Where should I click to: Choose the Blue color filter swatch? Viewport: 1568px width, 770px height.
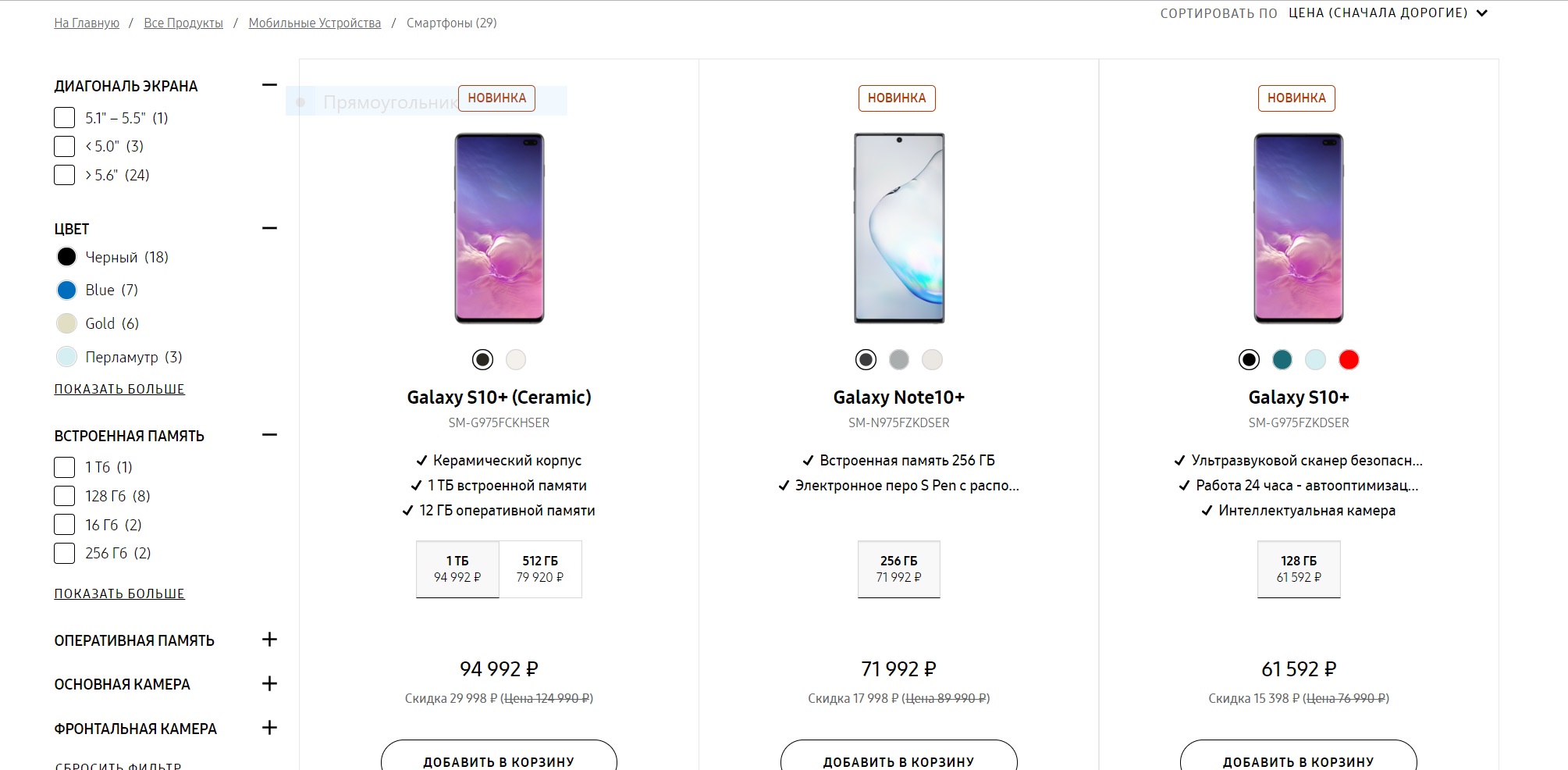[67, 291]
